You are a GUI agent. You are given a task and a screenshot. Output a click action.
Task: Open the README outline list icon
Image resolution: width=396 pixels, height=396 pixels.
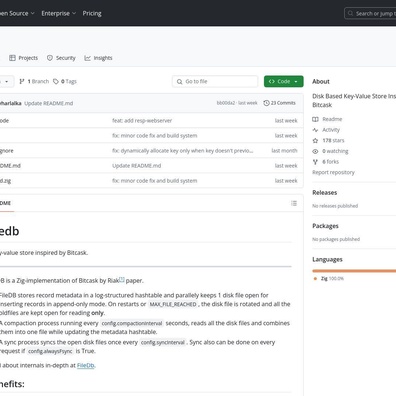pos(294,203)
